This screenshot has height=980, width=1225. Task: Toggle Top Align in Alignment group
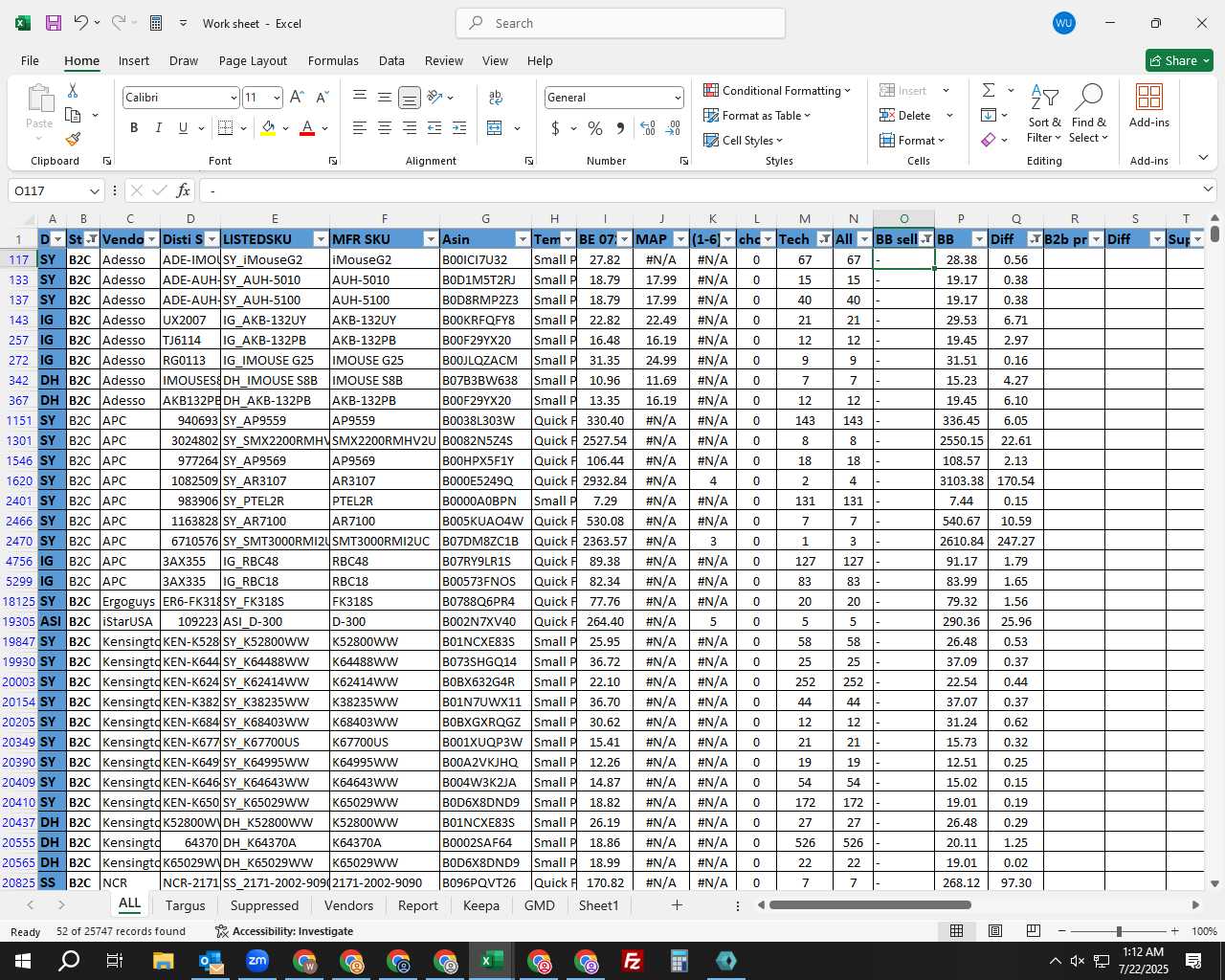(x=360, y=98)
